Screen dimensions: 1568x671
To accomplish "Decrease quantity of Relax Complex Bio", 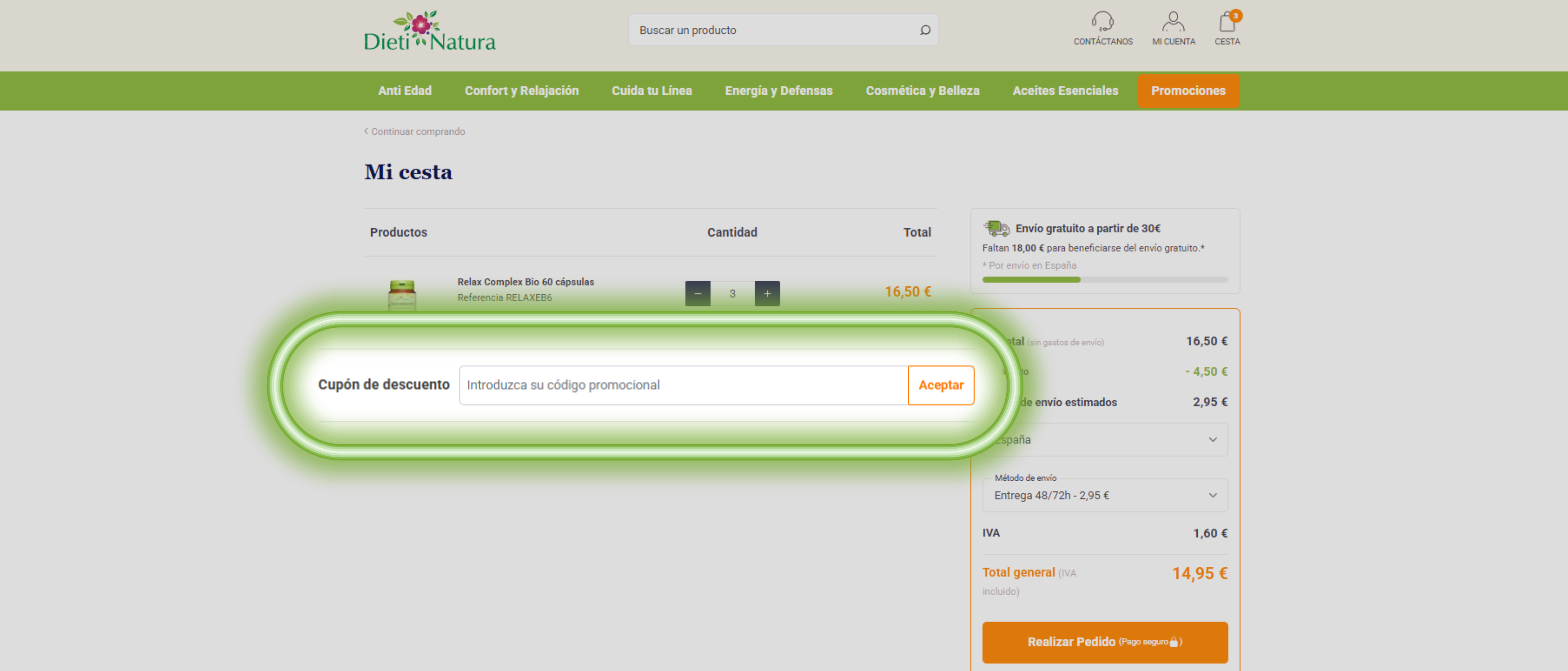I will tap(697, 294).
